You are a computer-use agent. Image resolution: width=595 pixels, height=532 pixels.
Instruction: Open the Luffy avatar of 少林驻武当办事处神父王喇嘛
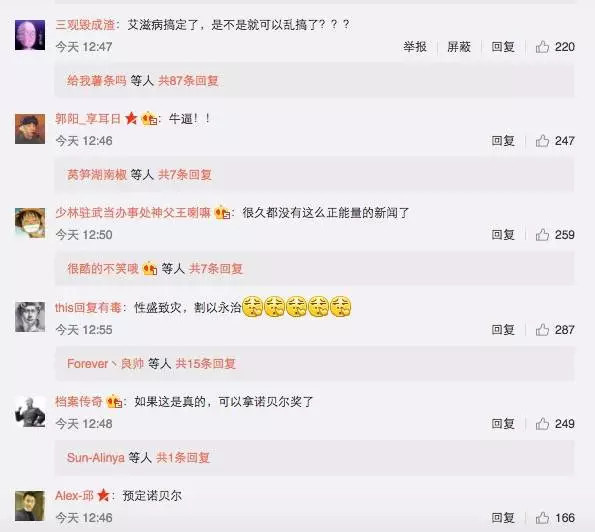tap(30, 223)
